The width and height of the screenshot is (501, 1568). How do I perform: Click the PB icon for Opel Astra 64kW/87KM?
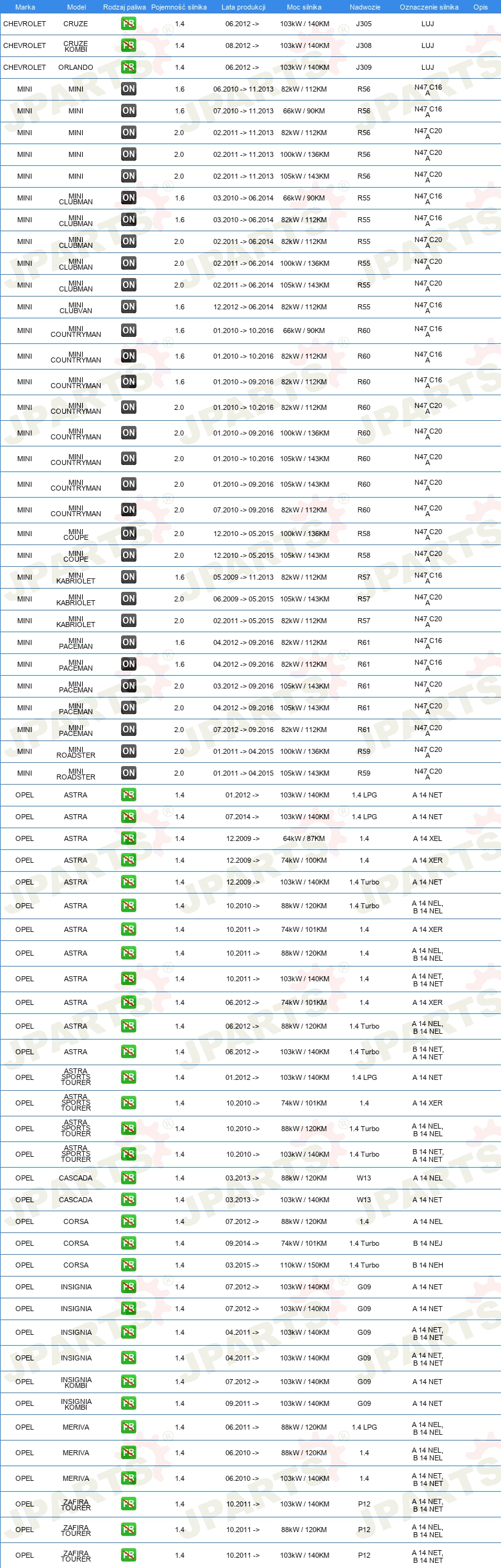[x=128, y=838]
